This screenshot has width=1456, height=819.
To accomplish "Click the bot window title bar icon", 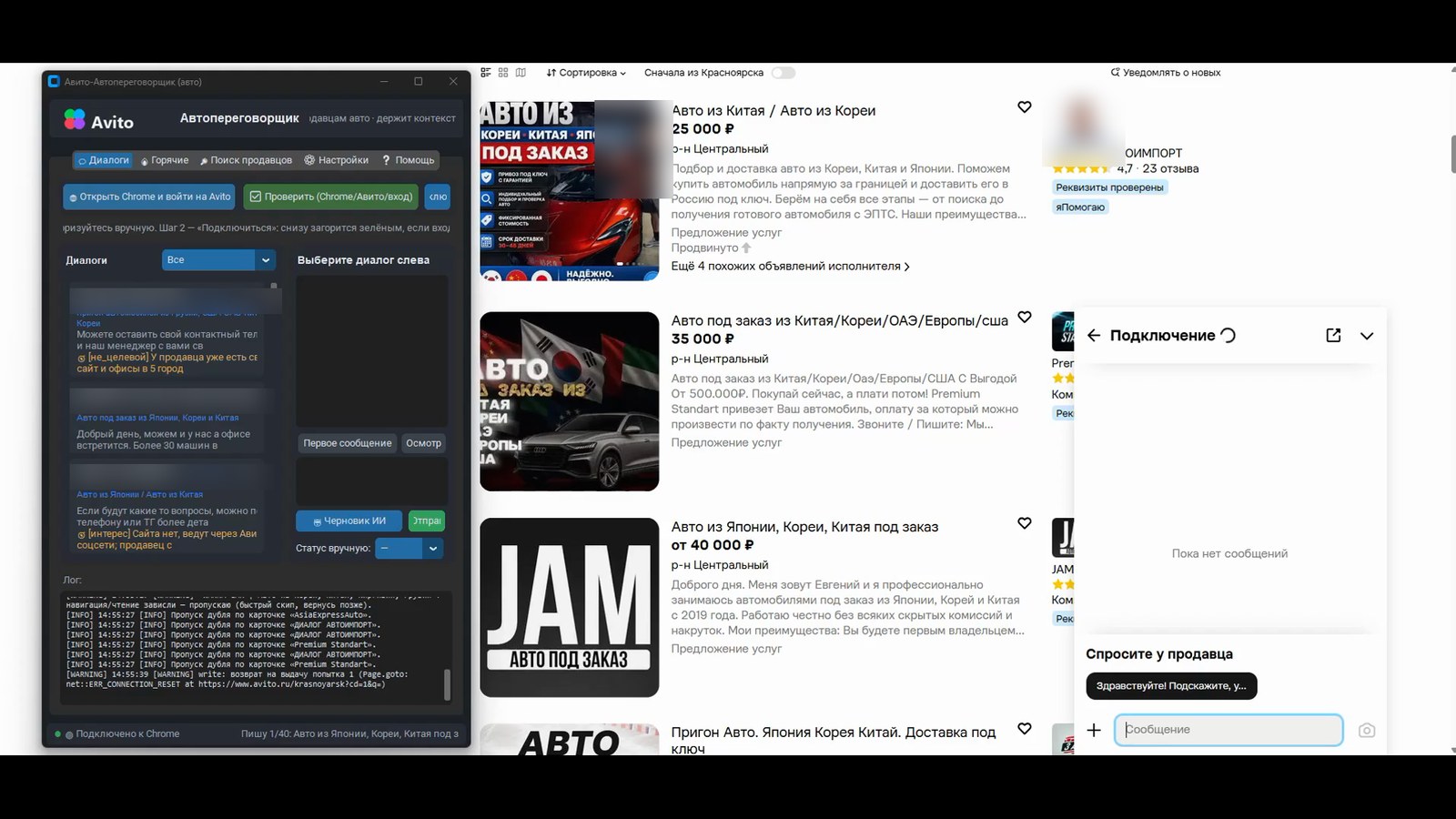I will point(54,82).
